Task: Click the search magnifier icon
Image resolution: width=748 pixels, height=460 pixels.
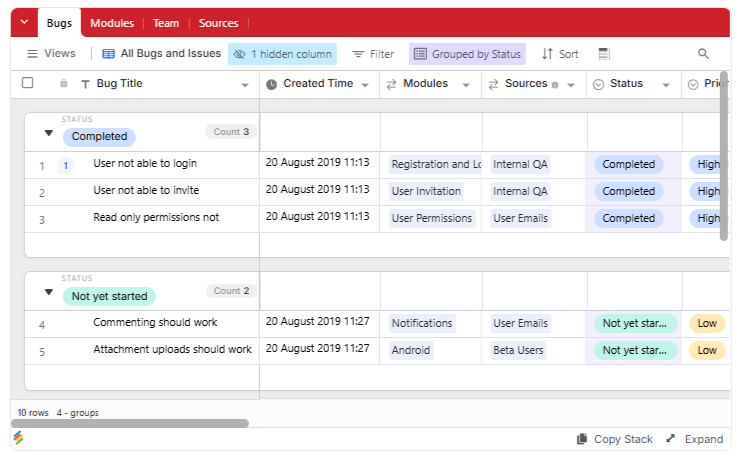Action: tap(703, 53)
